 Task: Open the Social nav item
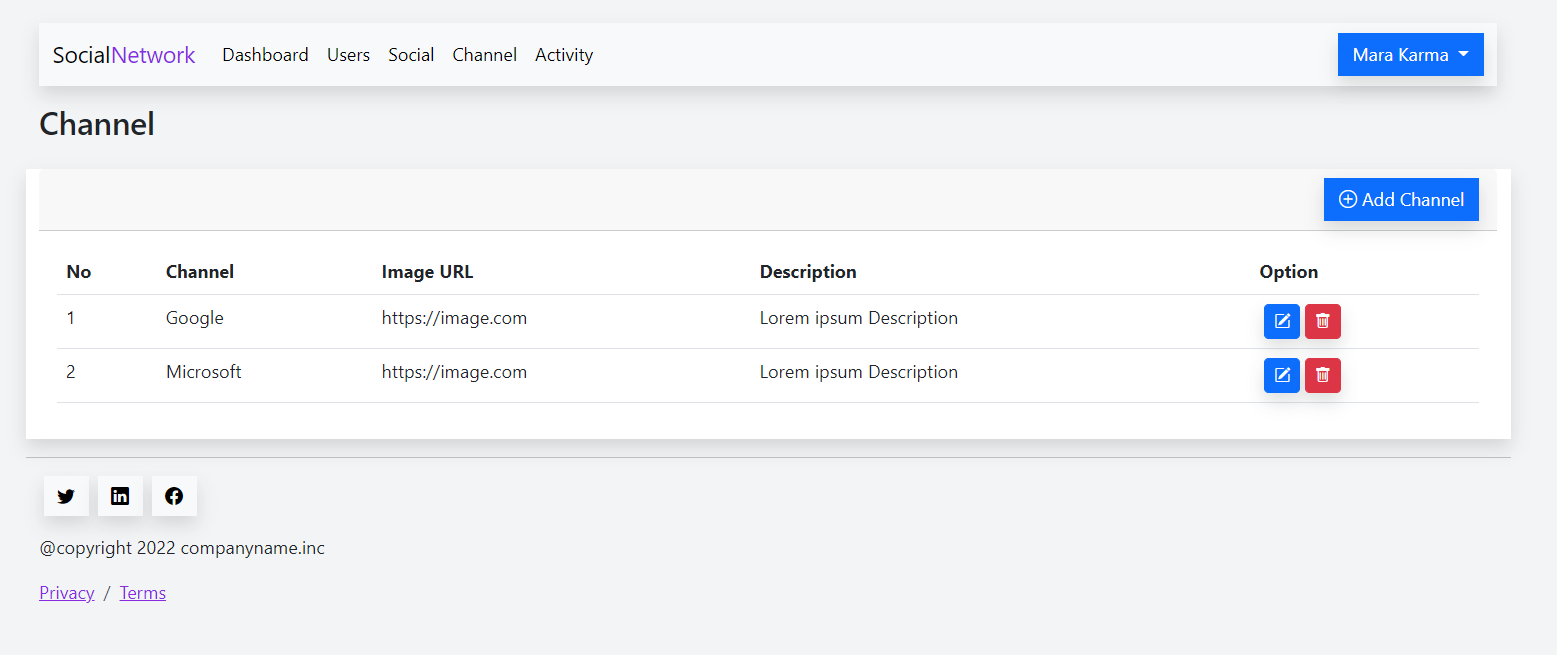(411, 55)
